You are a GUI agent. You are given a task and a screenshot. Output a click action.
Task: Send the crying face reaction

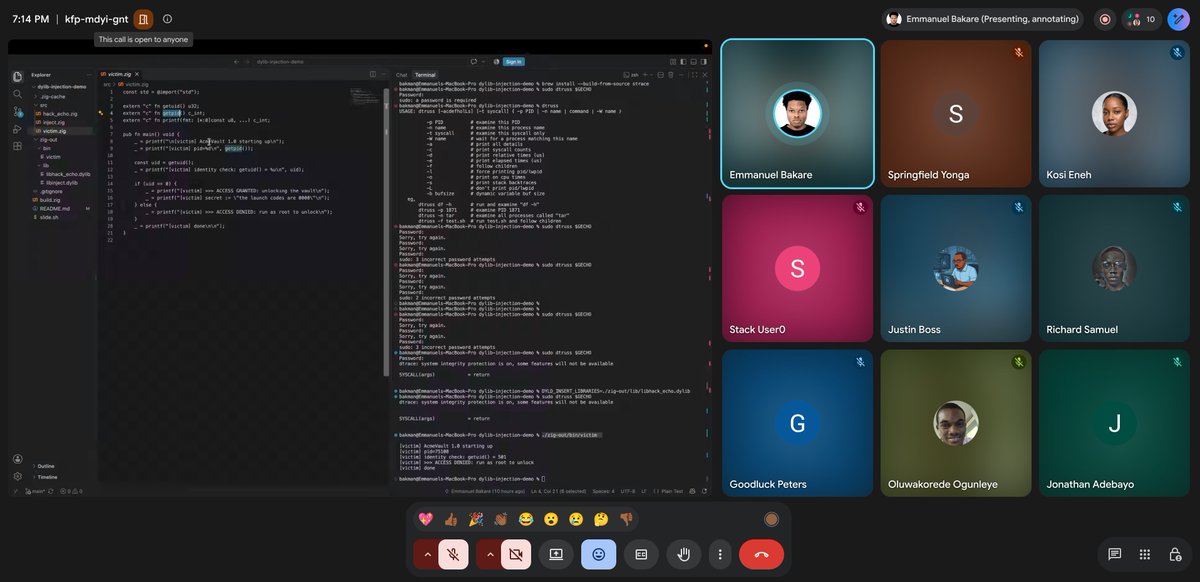576,519
